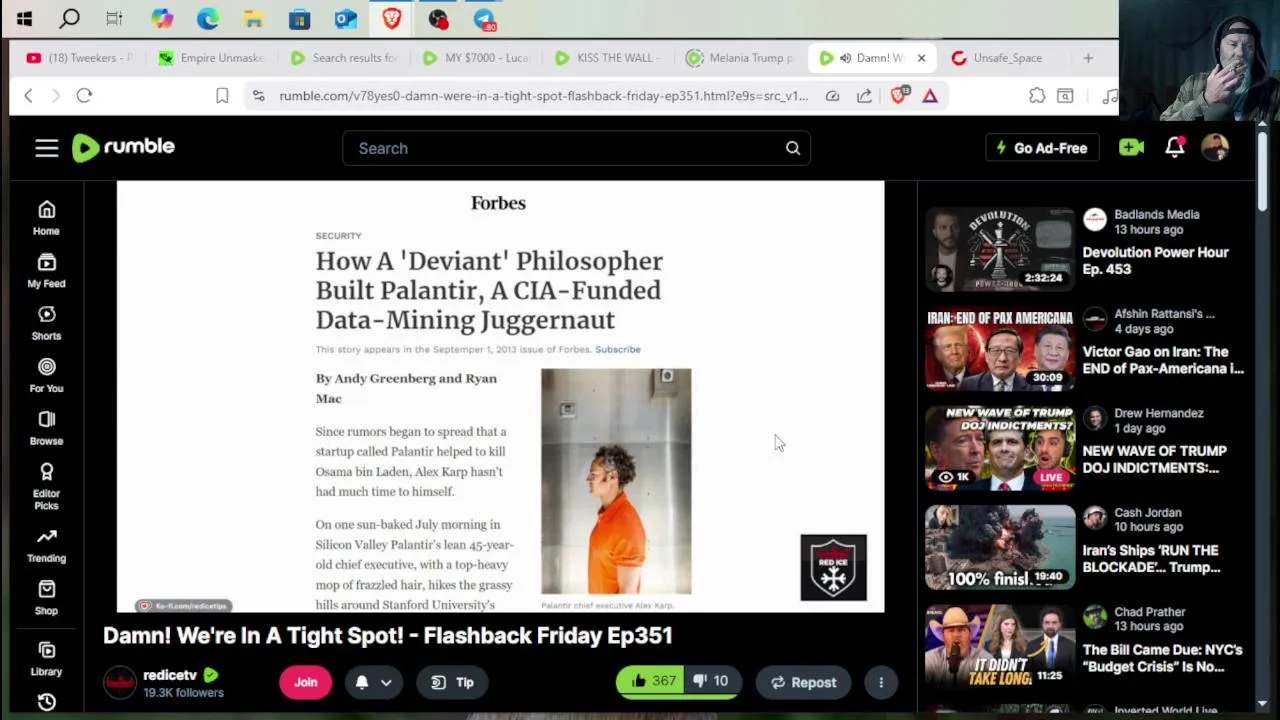Screen dimensions: 1280x720
Task: Switch to Melania Trump tab
Action: coord(740,58)
